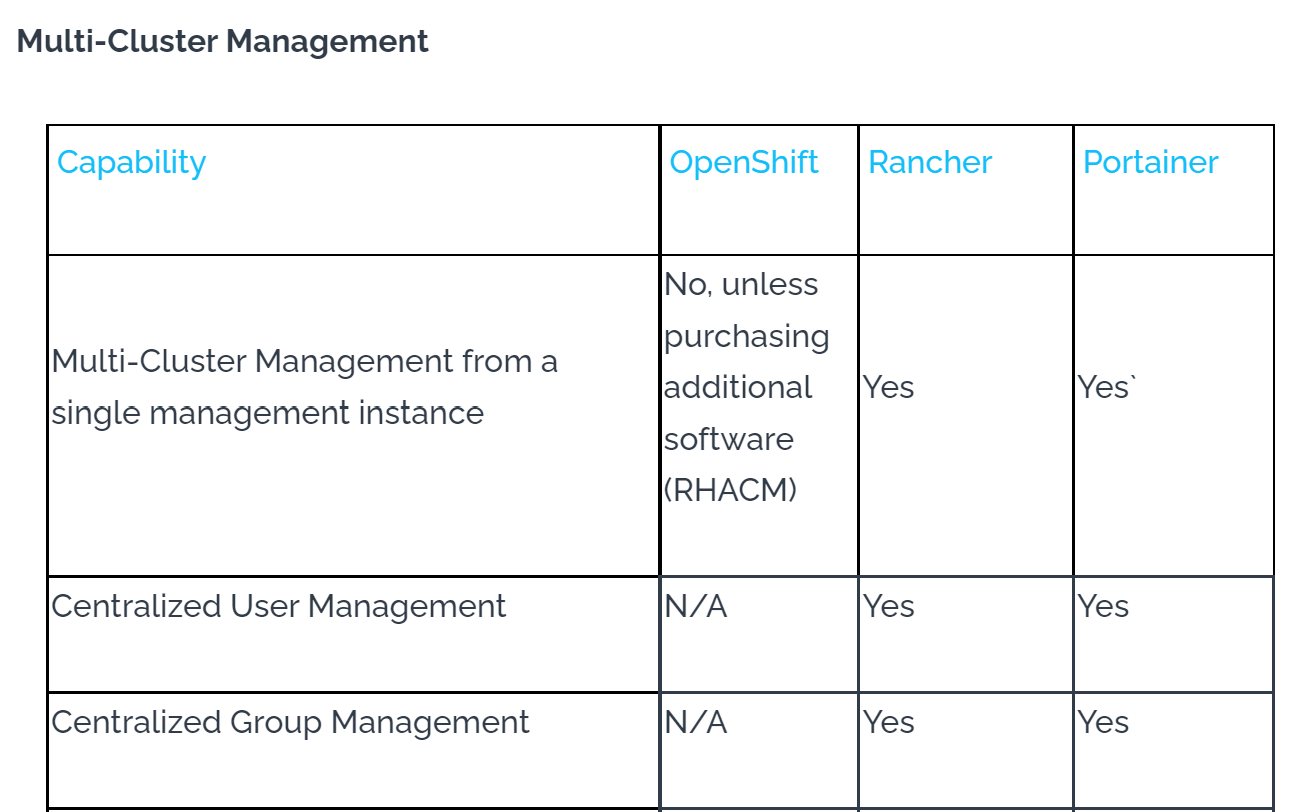Click Rancher Yes for Centralized Group Management
This screenshot has height=812, width=1314.
click(x=889, y=723)
